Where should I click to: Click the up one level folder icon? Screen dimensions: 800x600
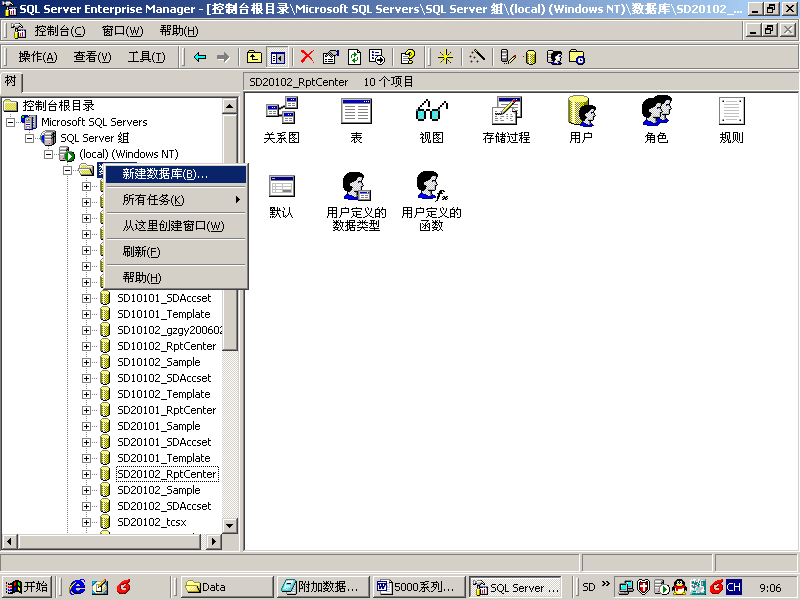point(254,57)
